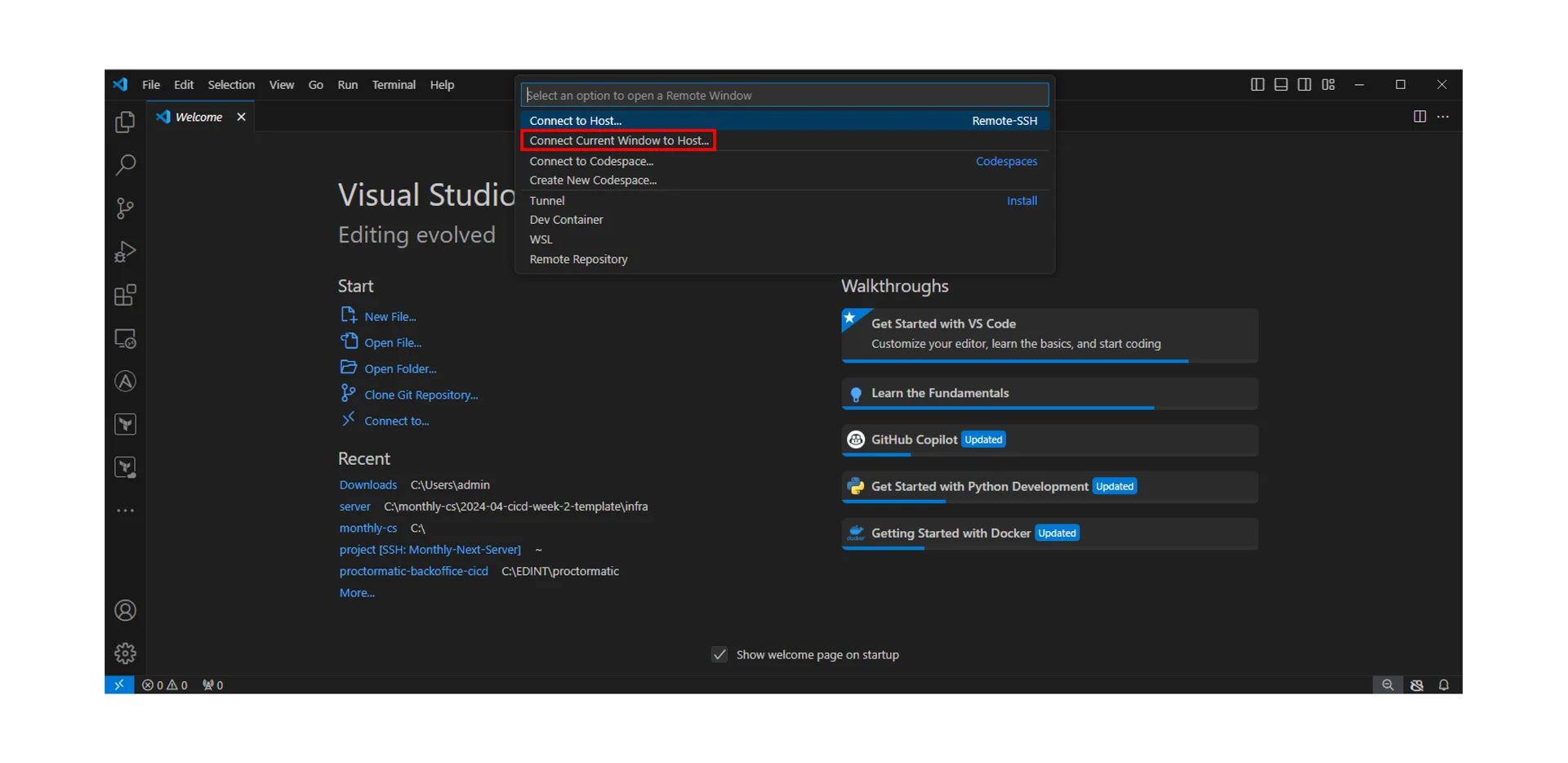Open the Terminal menu
The height and width of the screenshot is (763, 1568).
[x=394, y=85]
